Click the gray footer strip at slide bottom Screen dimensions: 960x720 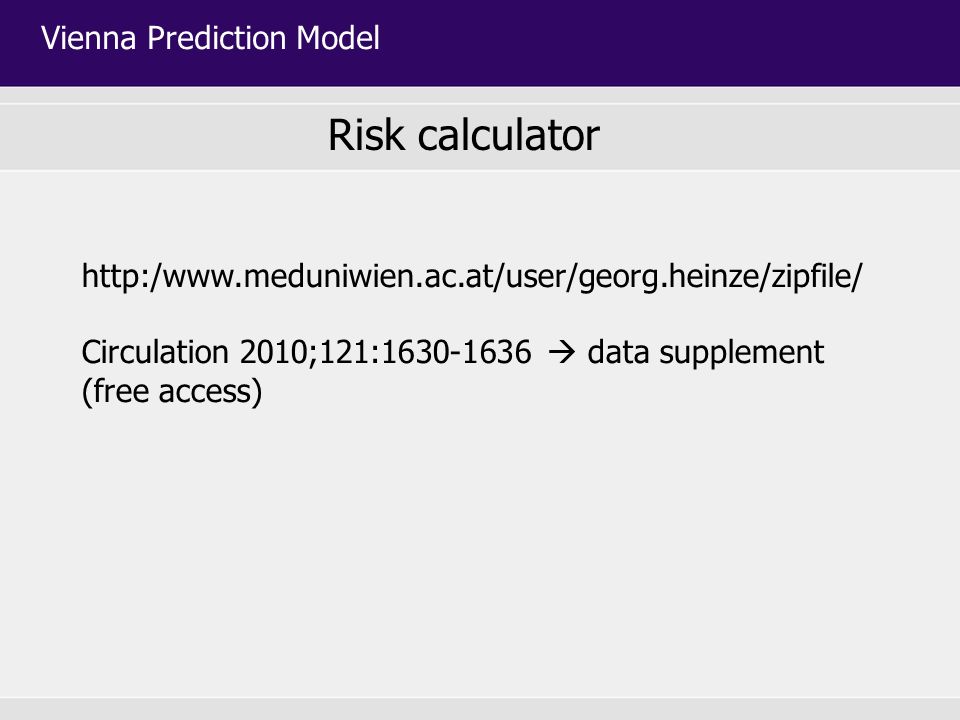pyautogui.click(x=480, y=709)
